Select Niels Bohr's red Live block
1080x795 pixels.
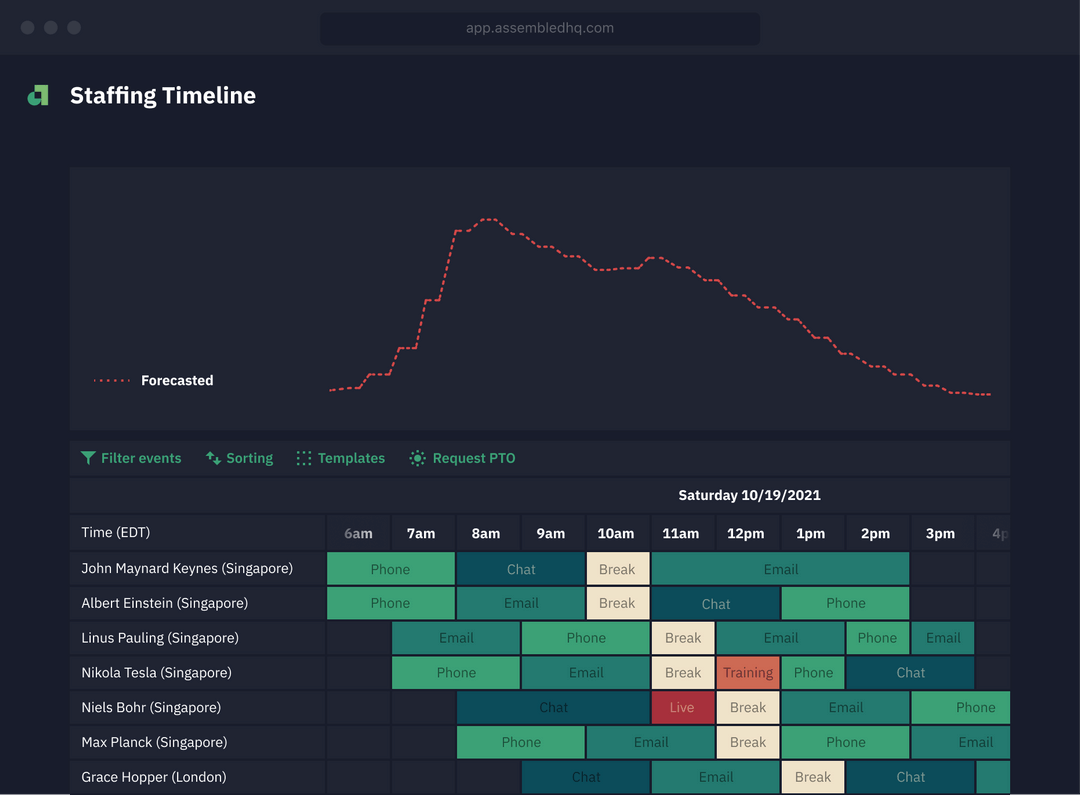tap(683, 707)
